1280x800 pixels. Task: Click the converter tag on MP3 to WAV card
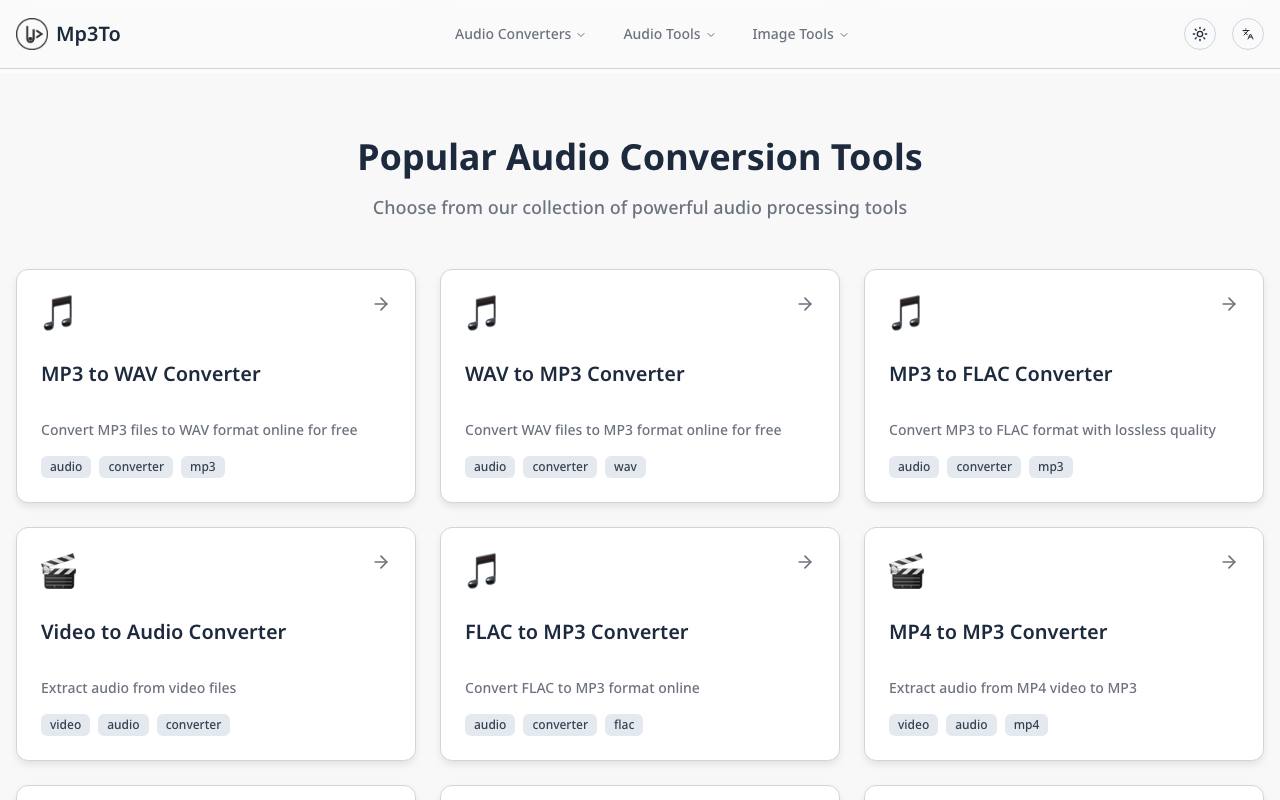pyautogui.click(x=136, y=467)
